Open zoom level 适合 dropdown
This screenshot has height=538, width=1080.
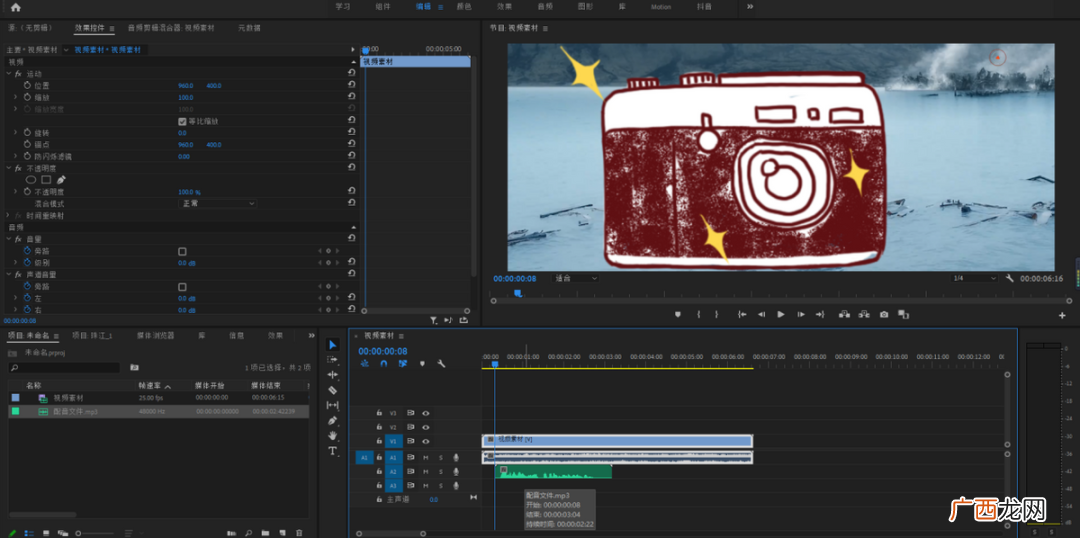tap(576, 278)
